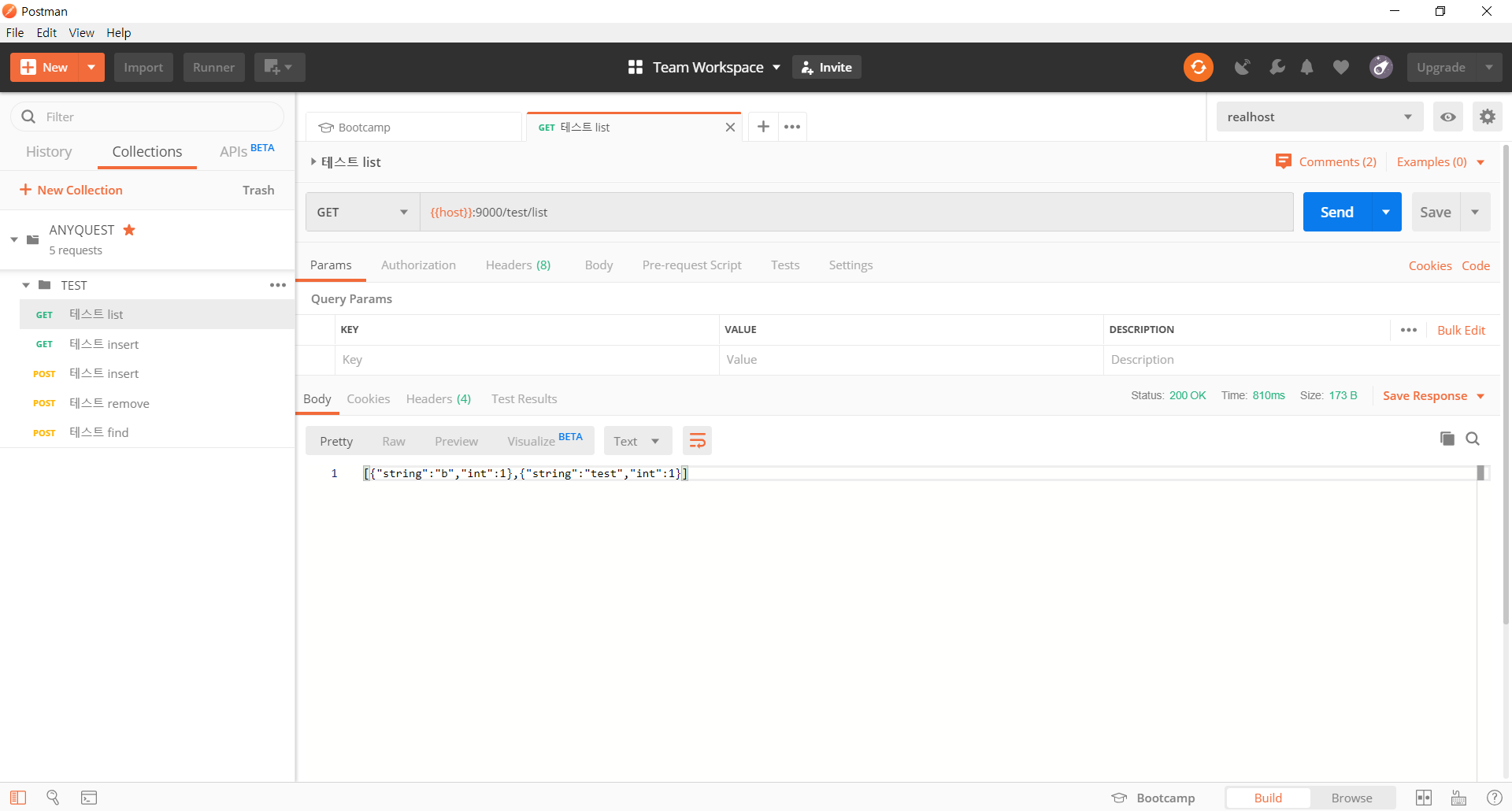Open keyboard shortcuts icon in status bar

[x=1458, y=798]
